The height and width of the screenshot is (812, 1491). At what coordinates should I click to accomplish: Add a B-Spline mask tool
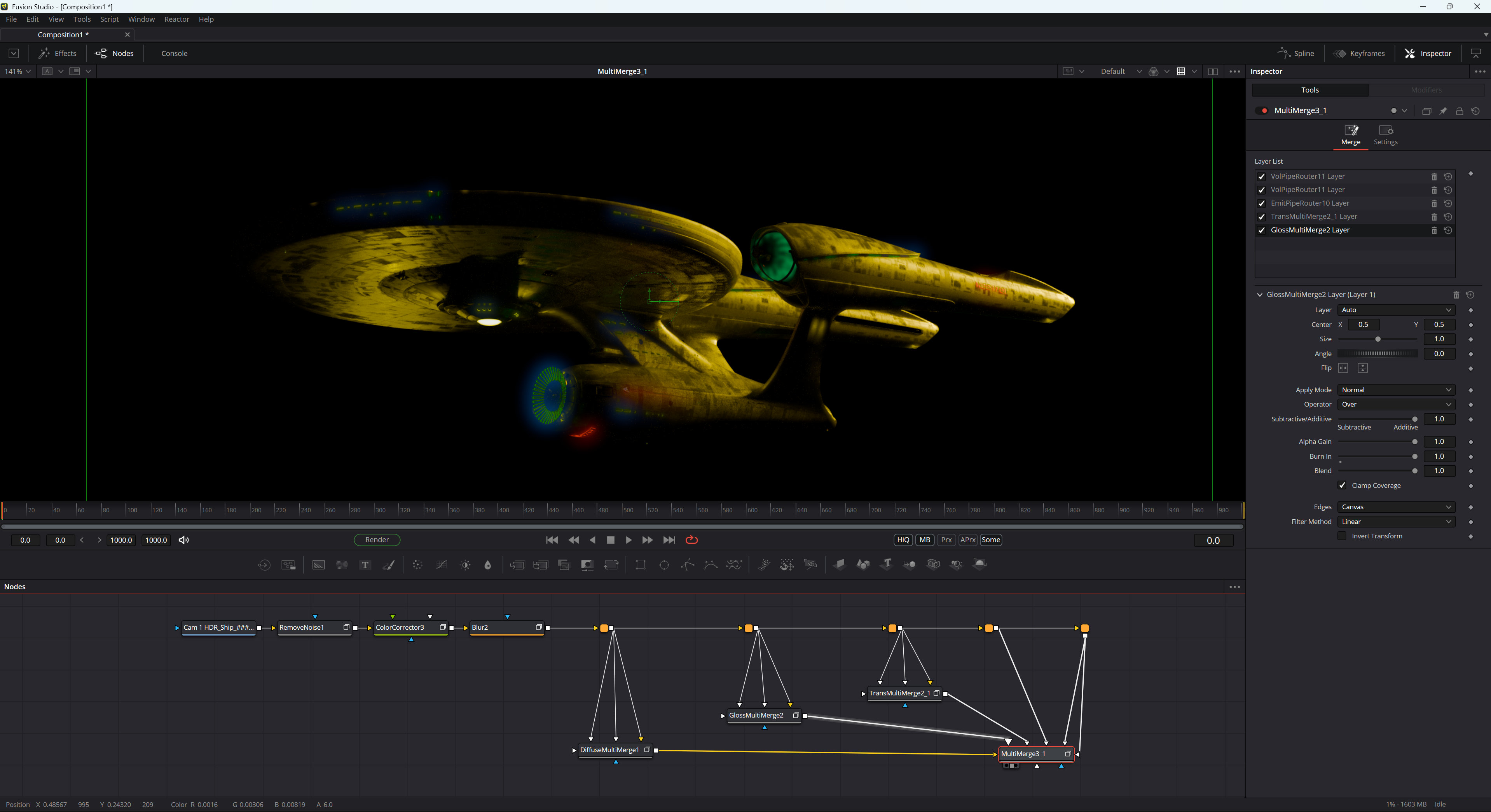pos(711,565)
